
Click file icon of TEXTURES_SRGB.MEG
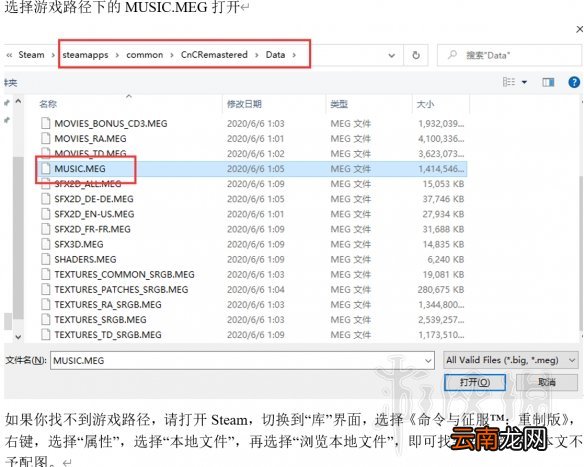pos(46,320)
